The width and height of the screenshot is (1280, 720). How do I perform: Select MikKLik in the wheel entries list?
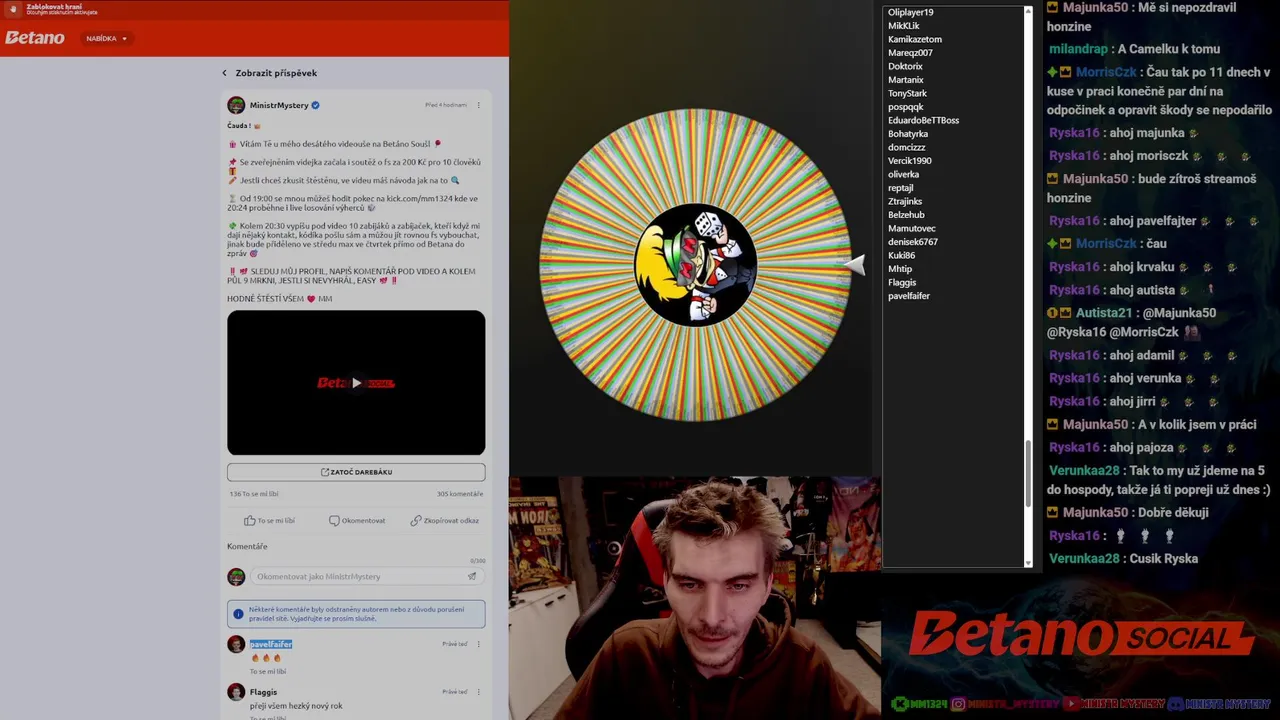904,26
